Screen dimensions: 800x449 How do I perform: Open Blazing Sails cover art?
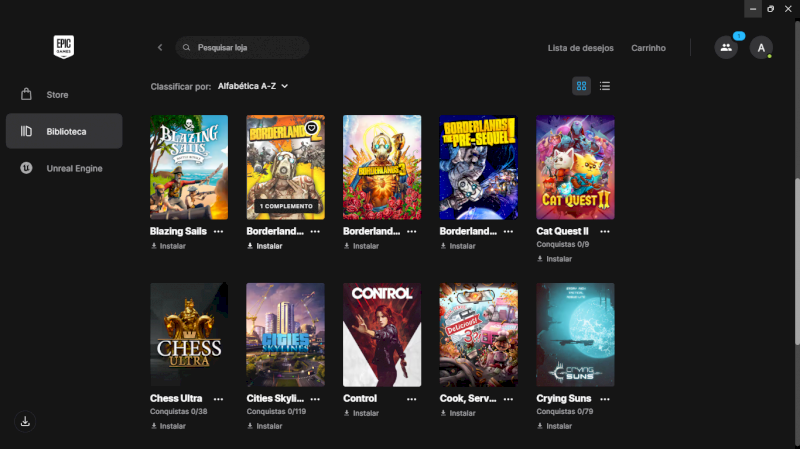point(189,167)
